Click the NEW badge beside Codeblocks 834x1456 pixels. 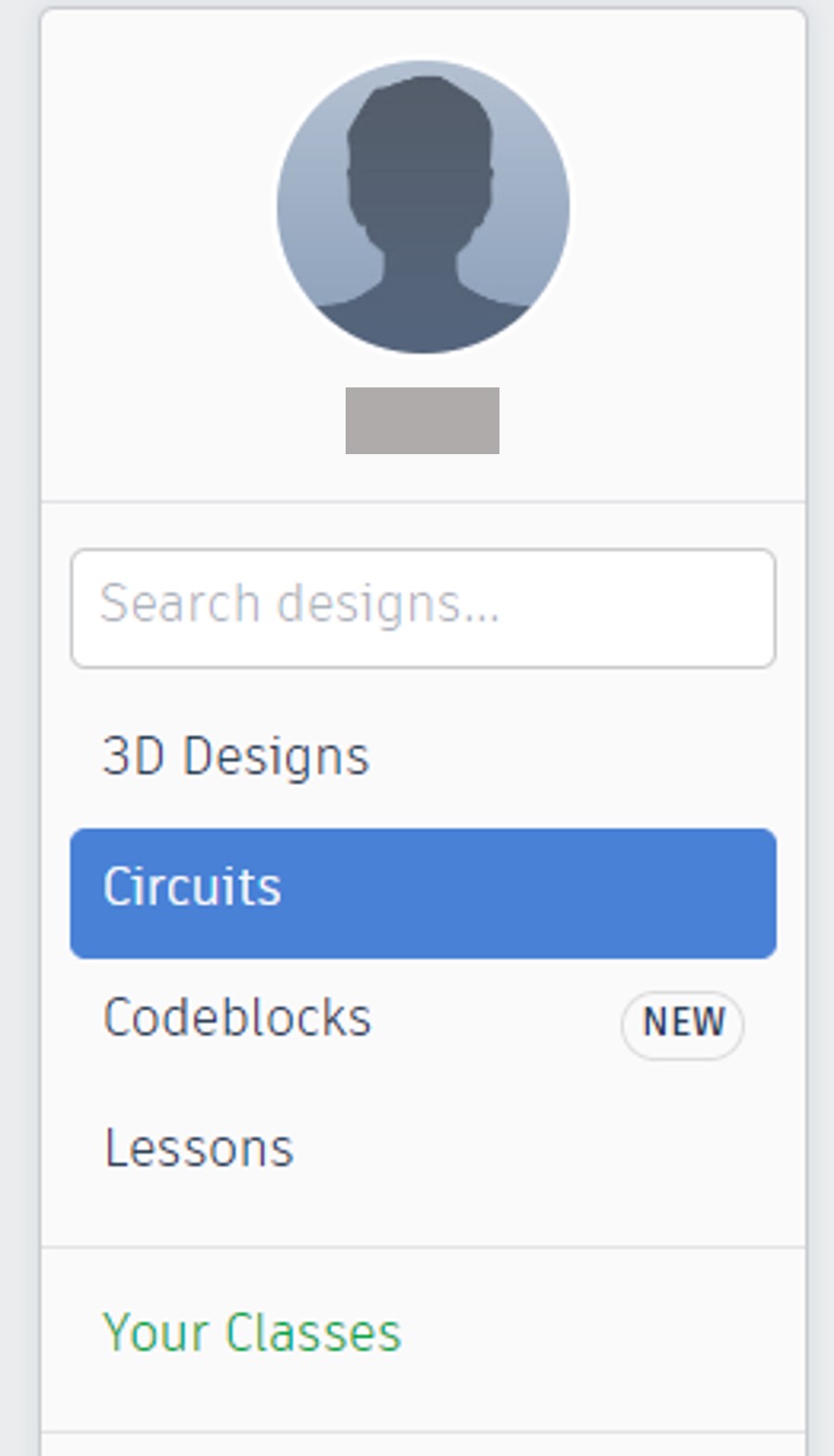pos(683,1024)
